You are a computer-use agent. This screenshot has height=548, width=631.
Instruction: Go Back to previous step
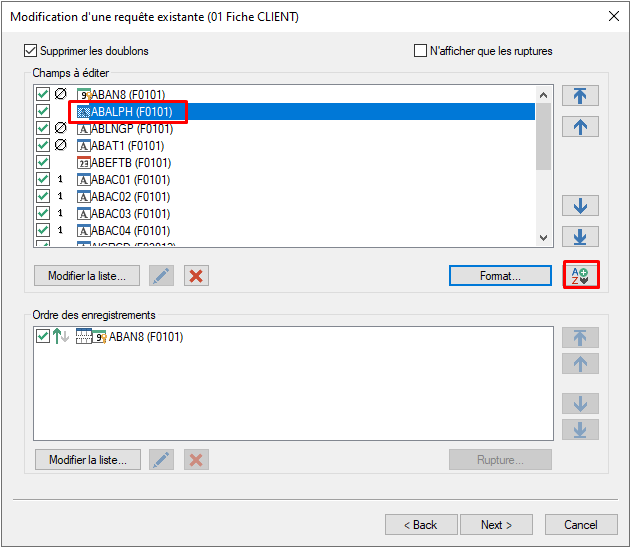[x=421, y=525]
